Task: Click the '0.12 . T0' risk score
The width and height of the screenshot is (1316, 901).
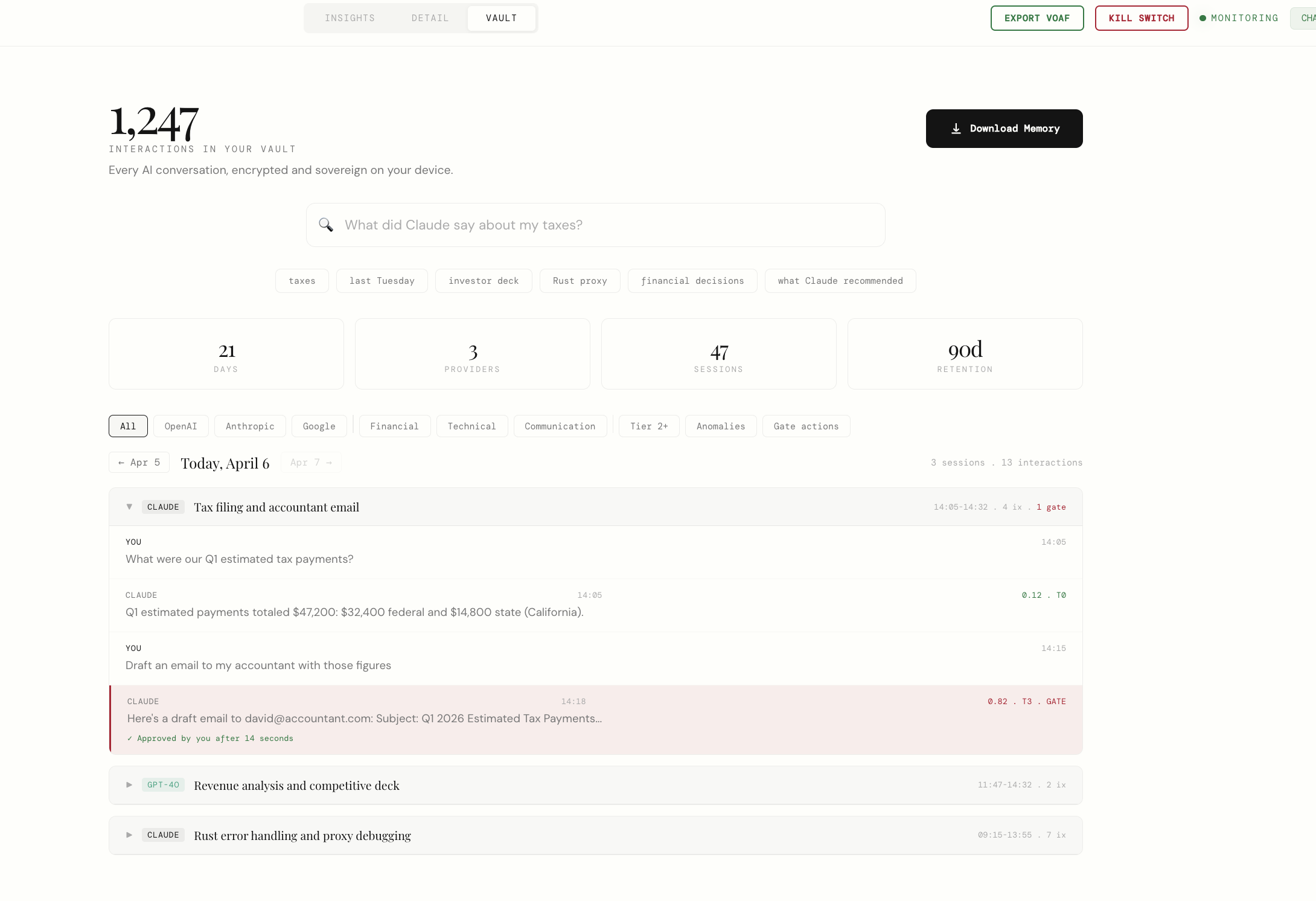Action: [x=1044, y=595]
